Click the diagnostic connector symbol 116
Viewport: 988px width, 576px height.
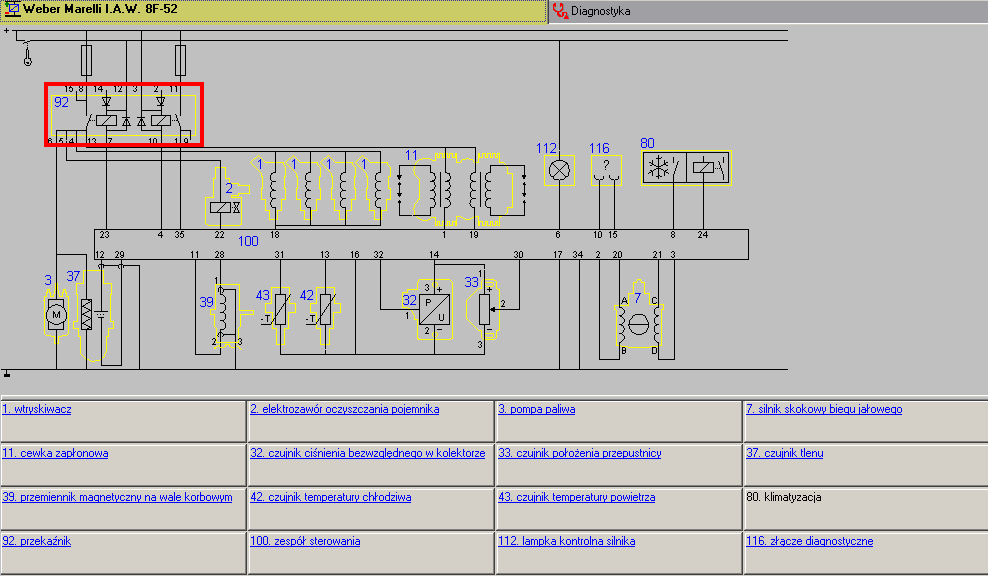(x=606, y=170)
